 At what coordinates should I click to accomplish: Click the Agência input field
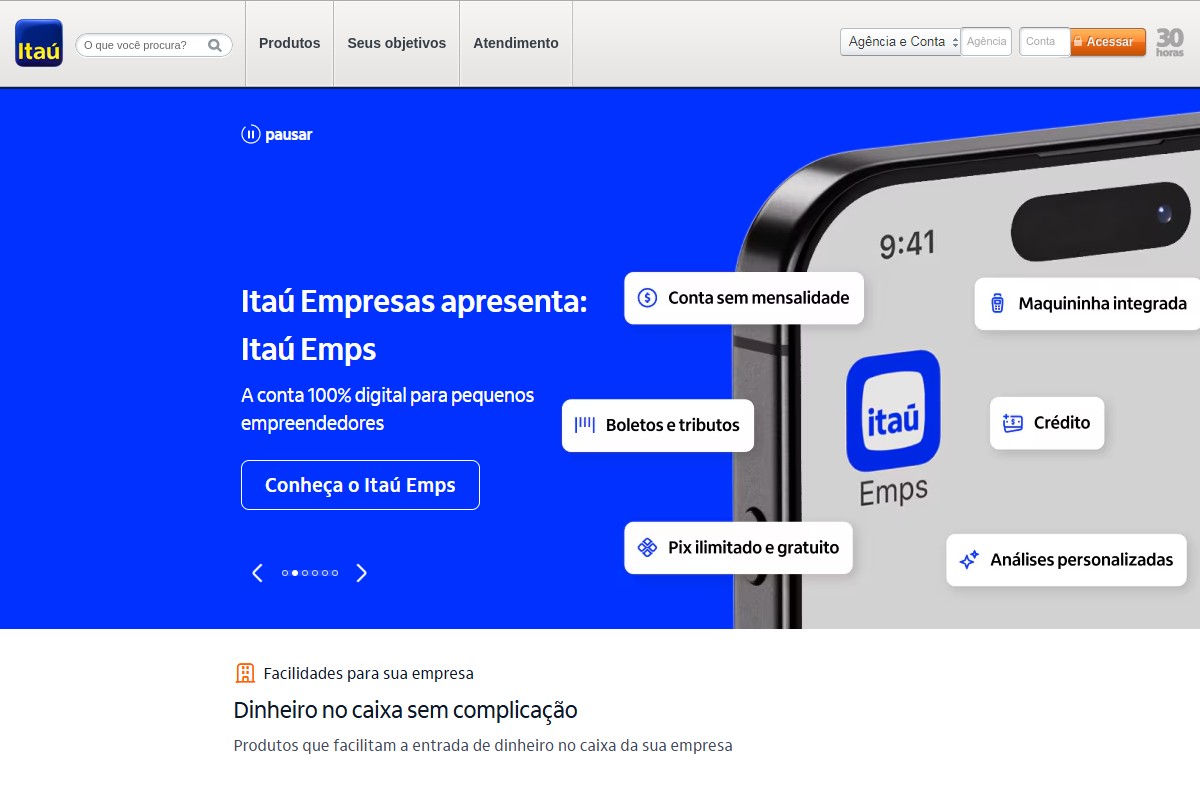tap(987, 42)
